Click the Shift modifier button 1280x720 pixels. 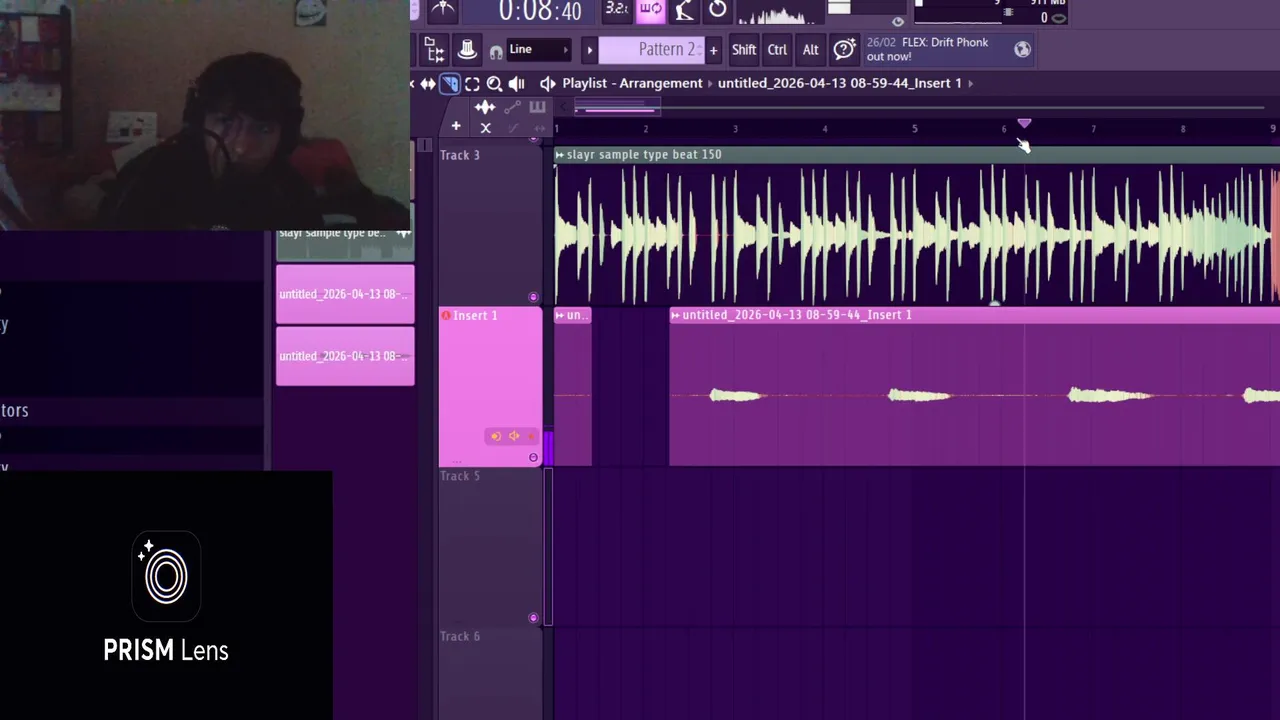[744, 50]
